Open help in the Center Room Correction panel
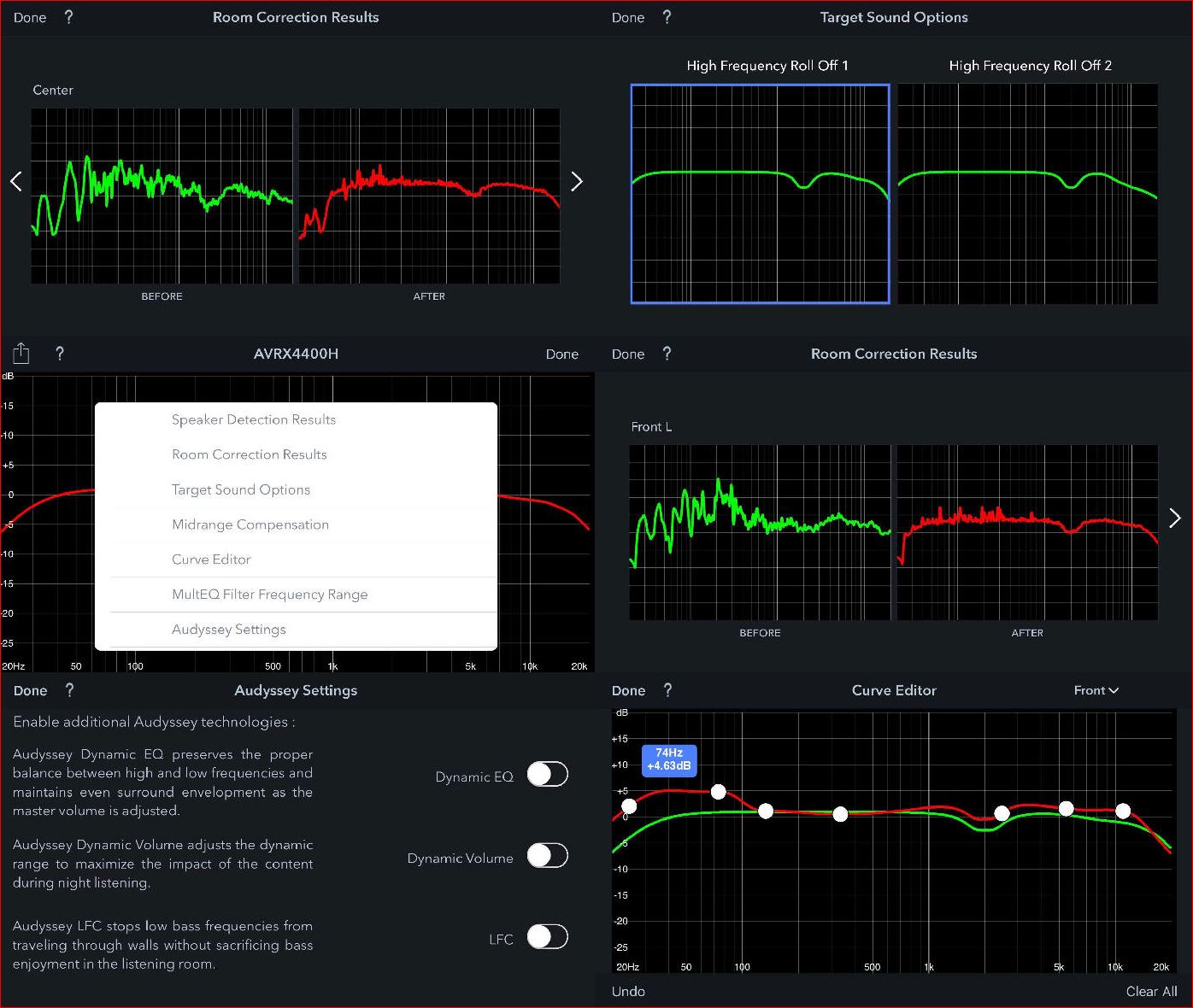This screenshot has height=1008, width=1193. click(68, 17)
